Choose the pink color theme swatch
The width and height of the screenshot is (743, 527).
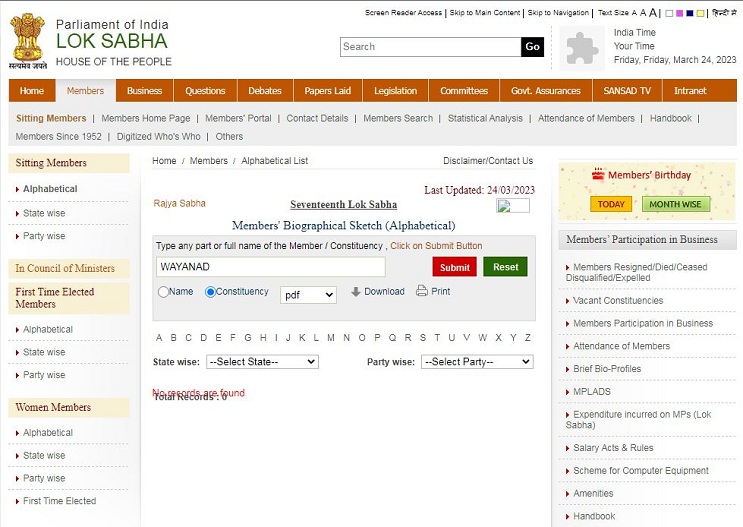click(680, 13)
